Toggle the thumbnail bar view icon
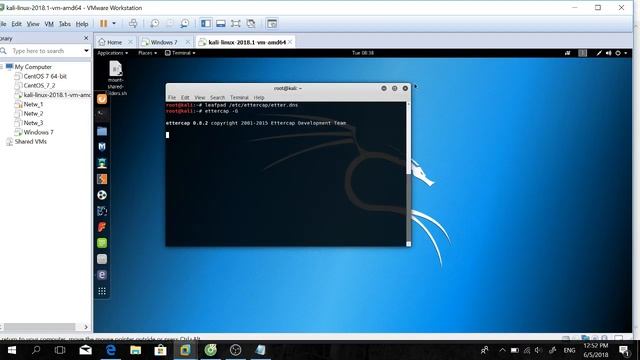640x360 pixels. (x=221, y=24)
